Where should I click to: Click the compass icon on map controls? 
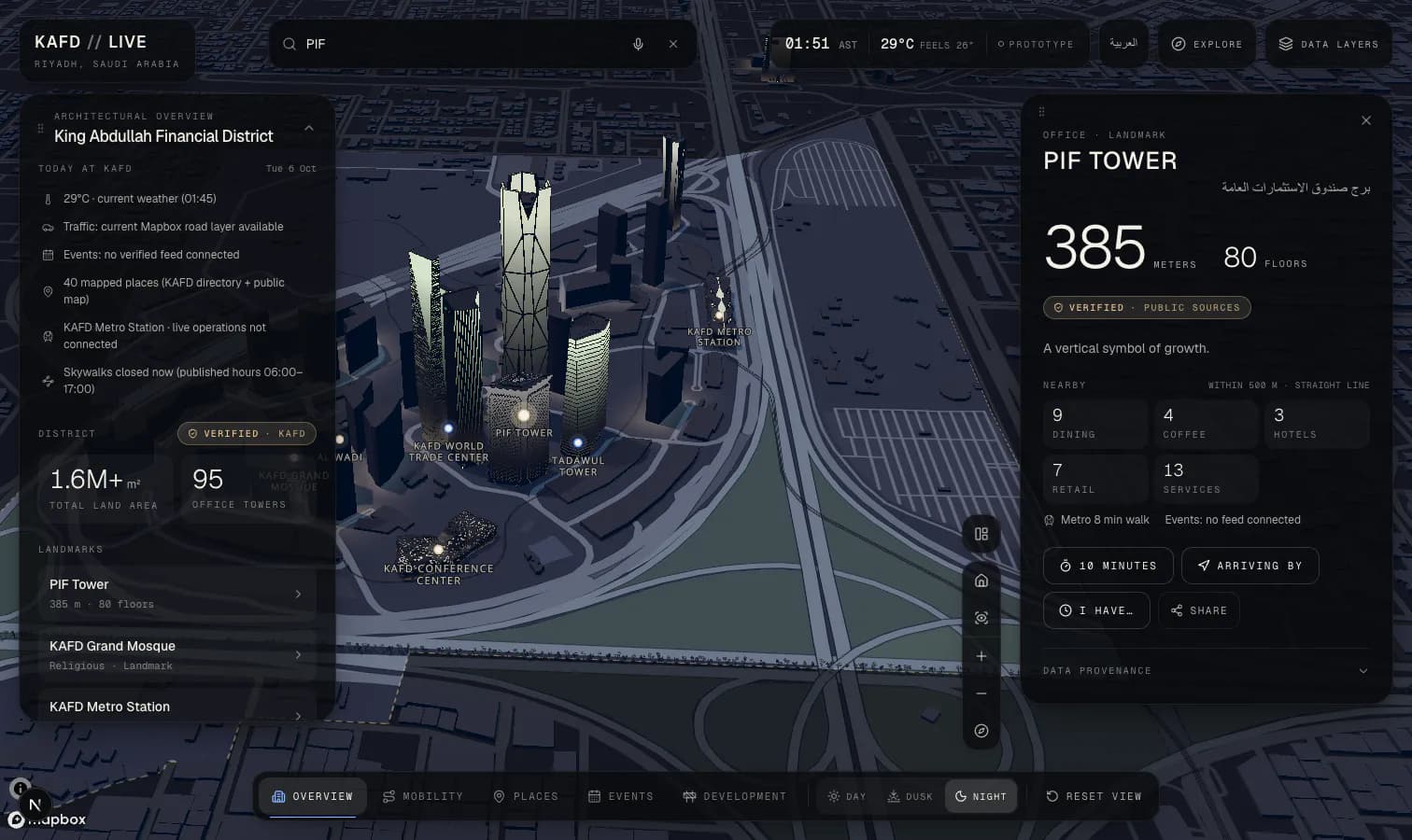point(981,731)
